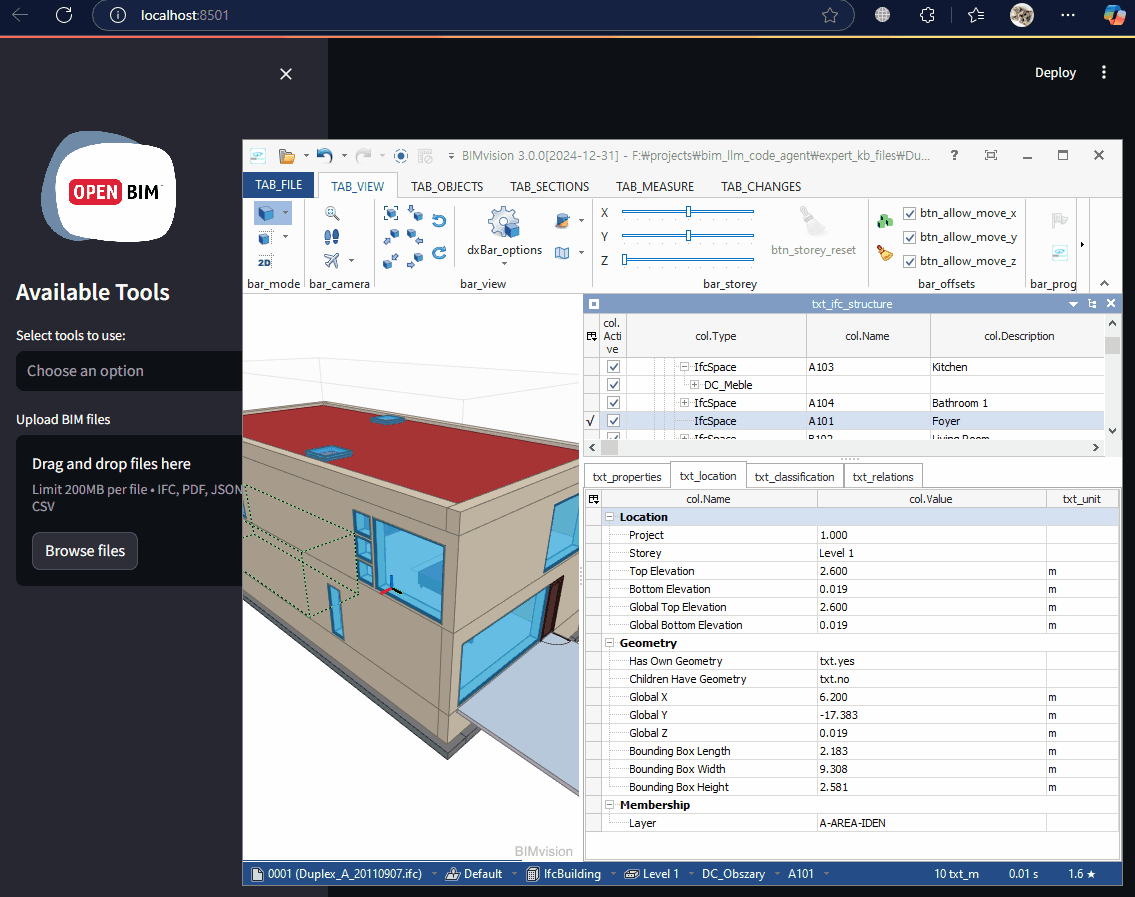Collapse the Location section in txt_location panel
Viewport: 1135px width, 897px height.
click(x=610, y=517)
